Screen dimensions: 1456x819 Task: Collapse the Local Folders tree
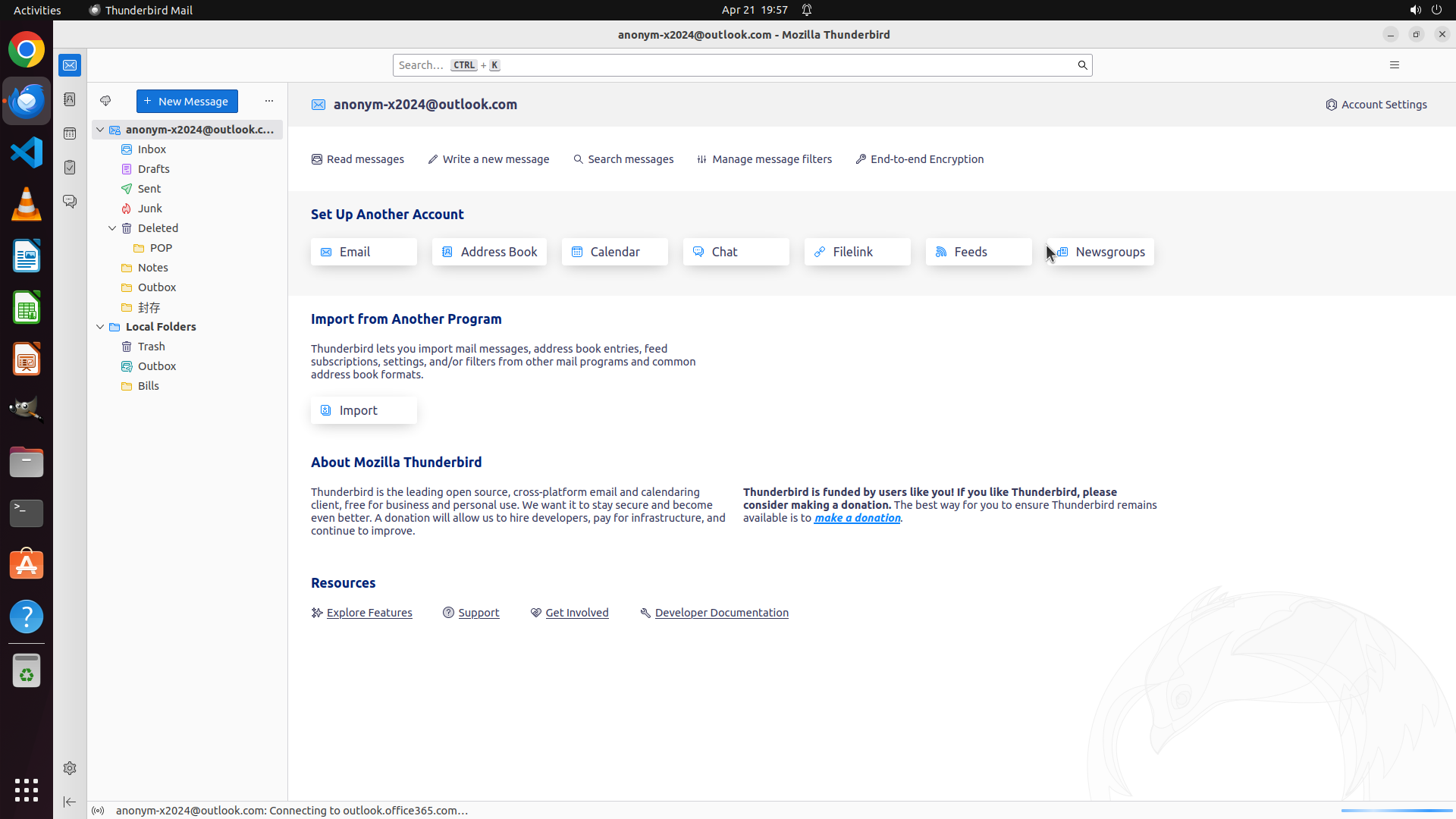tap(100, 327)
